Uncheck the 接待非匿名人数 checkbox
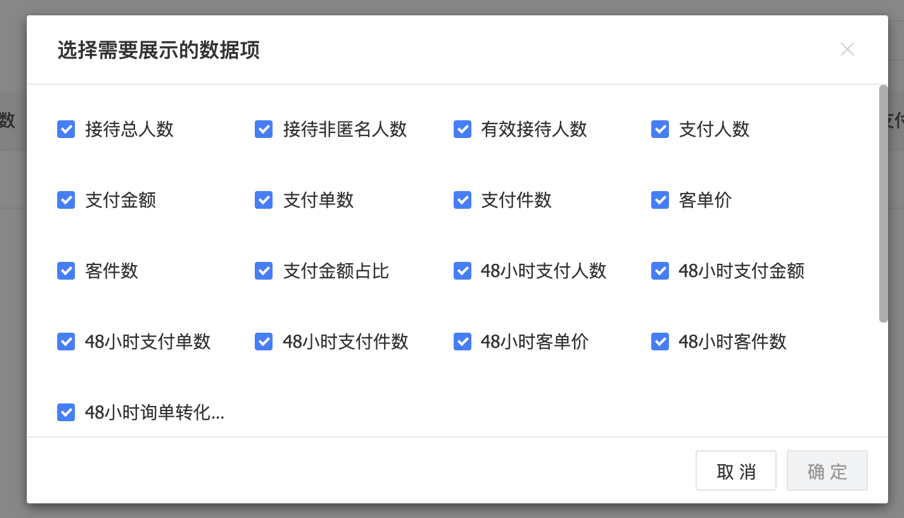This screenshot has height=518, width=904. (264, 129)
